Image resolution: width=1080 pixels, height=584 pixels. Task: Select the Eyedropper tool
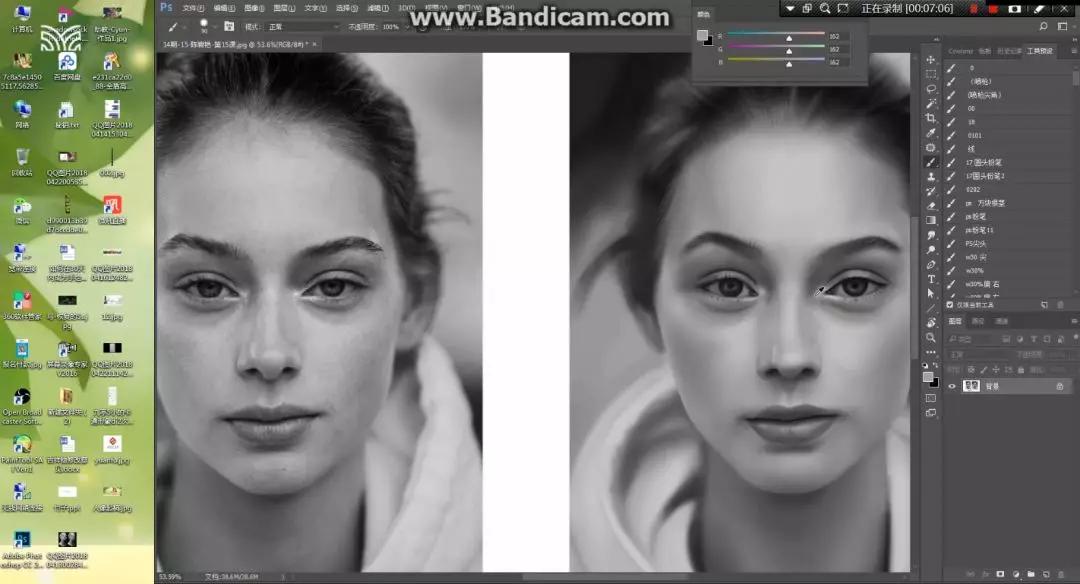pyautogui.click(x=931, y=132)
